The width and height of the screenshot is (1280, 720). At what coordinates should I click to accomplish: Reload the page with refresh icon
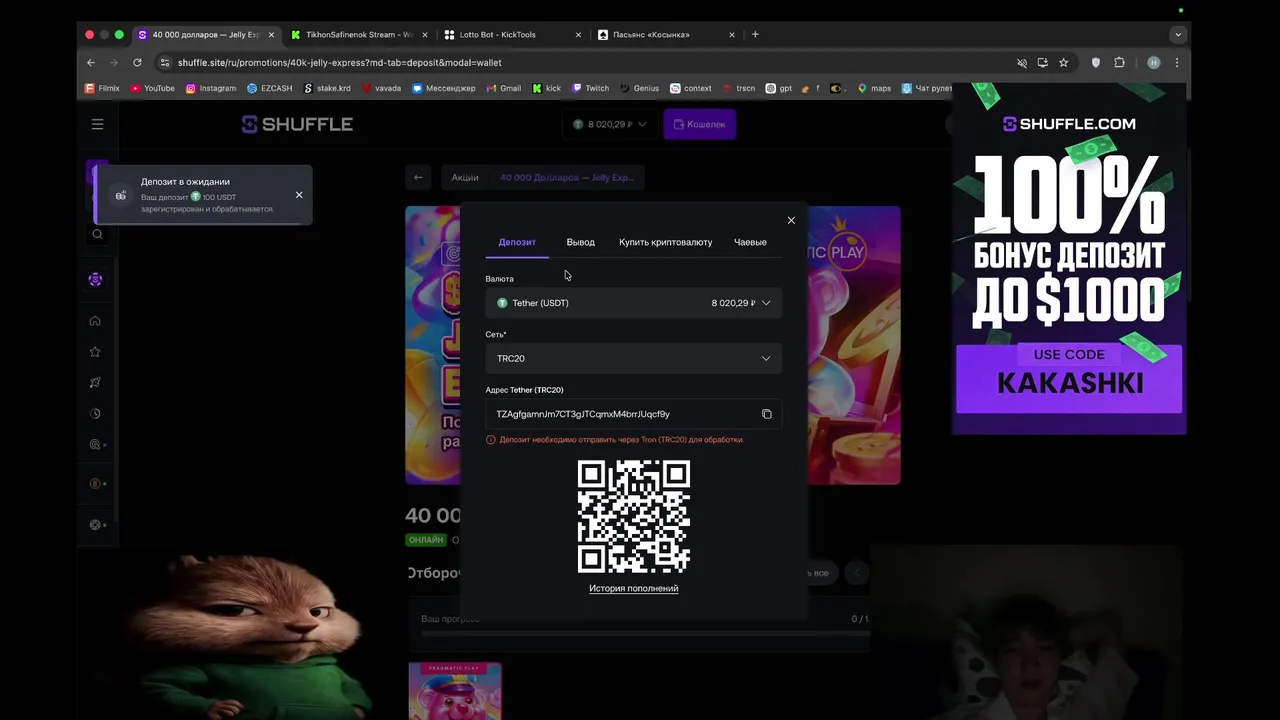137,62
